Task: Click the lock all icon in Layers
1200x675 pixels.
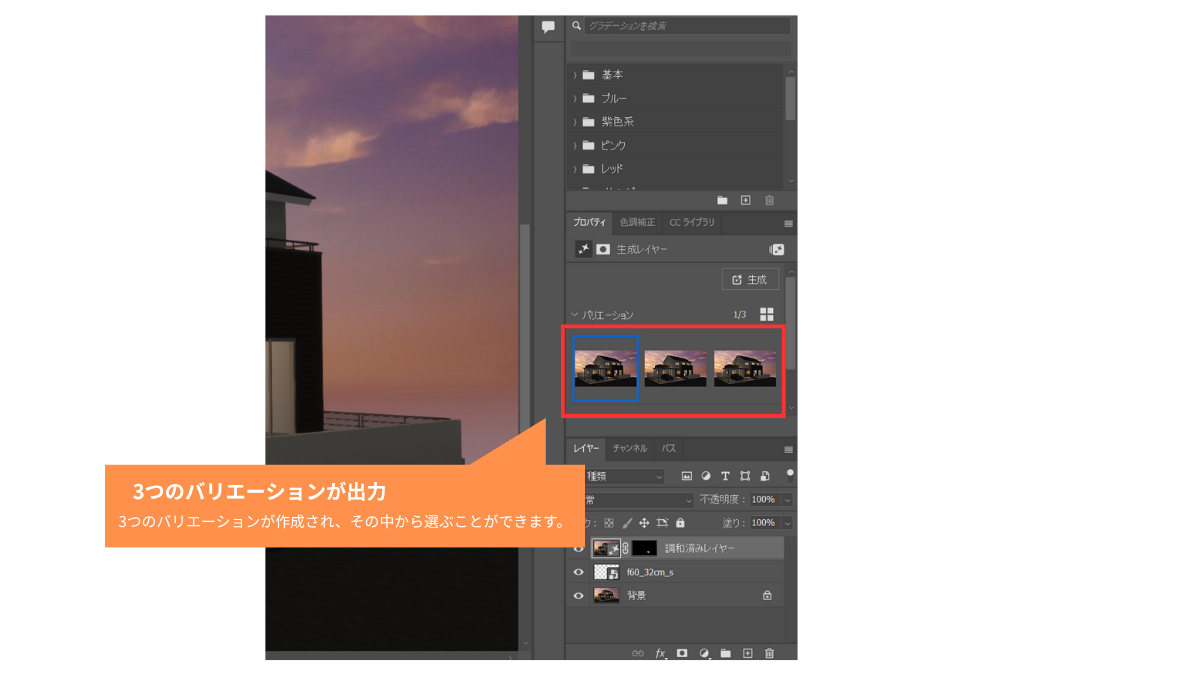Action: click(680, 523)
